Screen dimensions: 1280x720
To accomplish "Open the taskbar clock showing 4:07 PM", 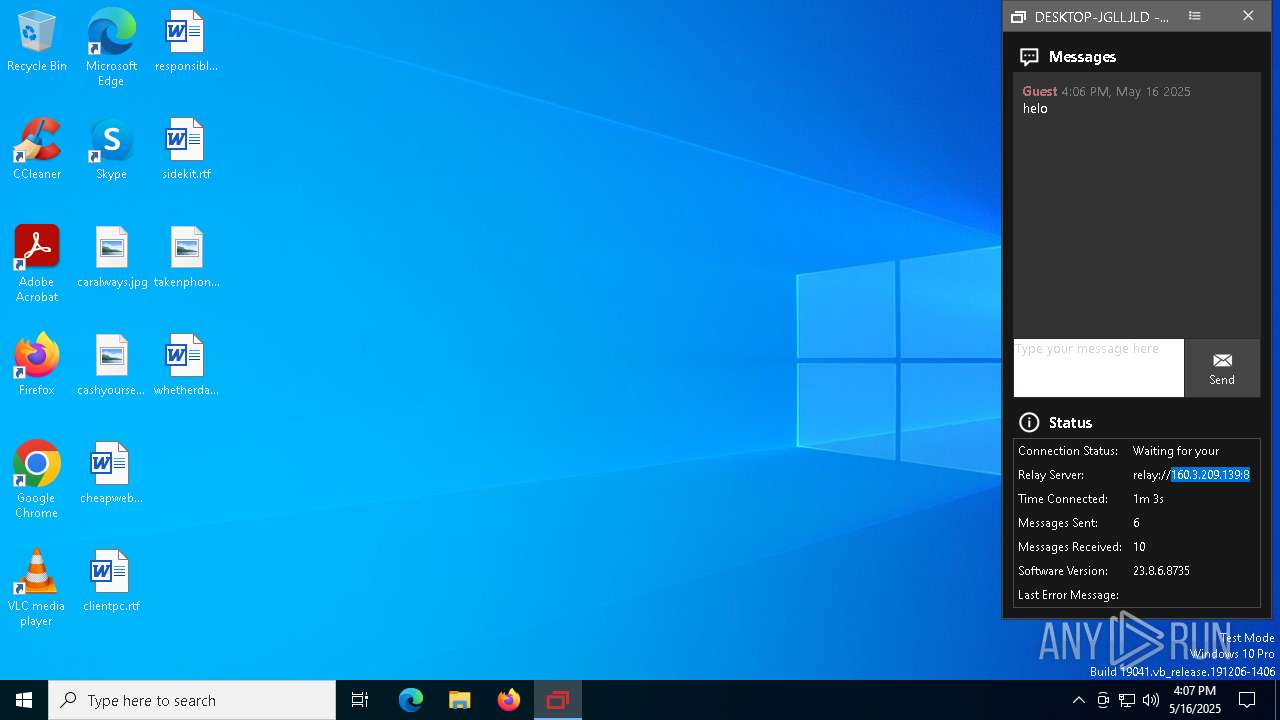I will point(1196,700).
